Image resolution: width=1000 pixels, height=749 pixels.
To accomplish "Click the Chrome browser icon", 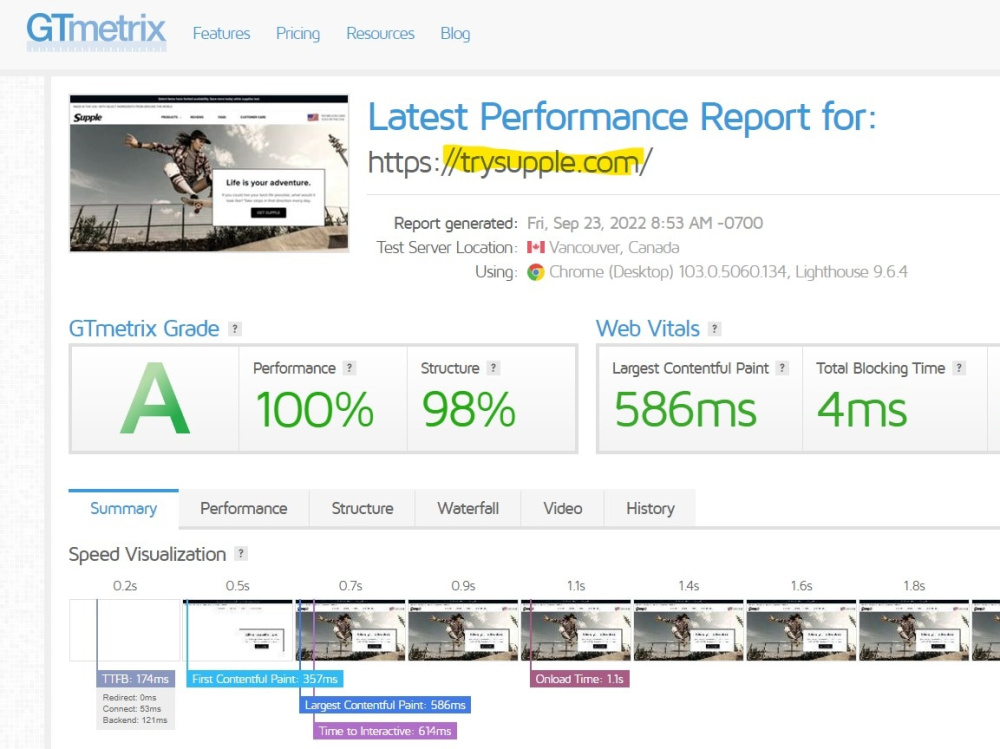I will (536, 272).
